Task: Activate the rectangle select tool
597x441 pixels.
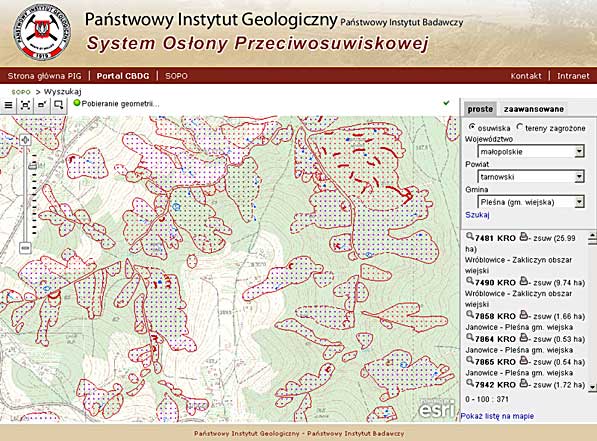Action: 59,105
